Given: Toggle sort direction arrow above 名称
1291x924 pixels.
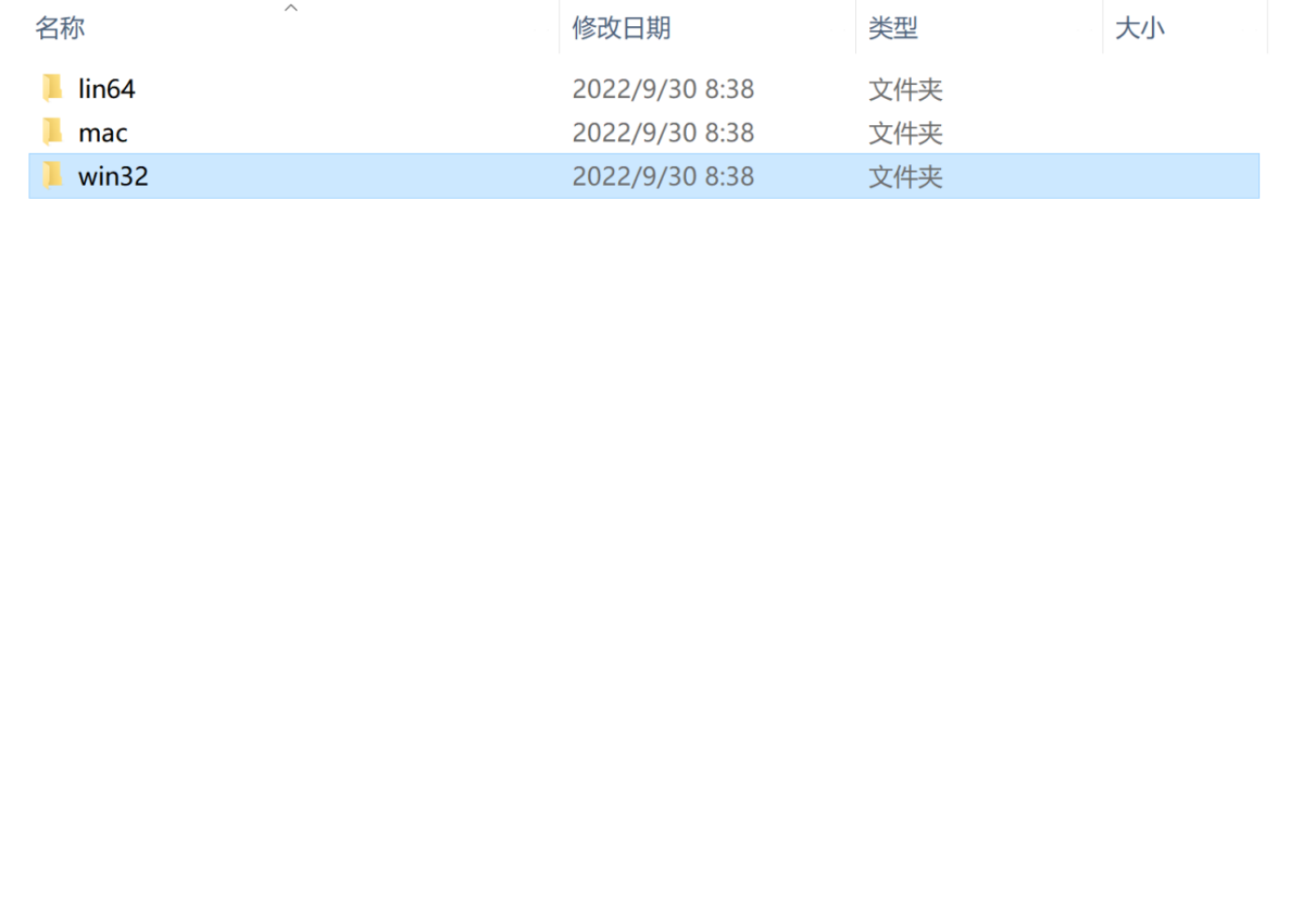Looking at the screenshot, I should (291, 7).
